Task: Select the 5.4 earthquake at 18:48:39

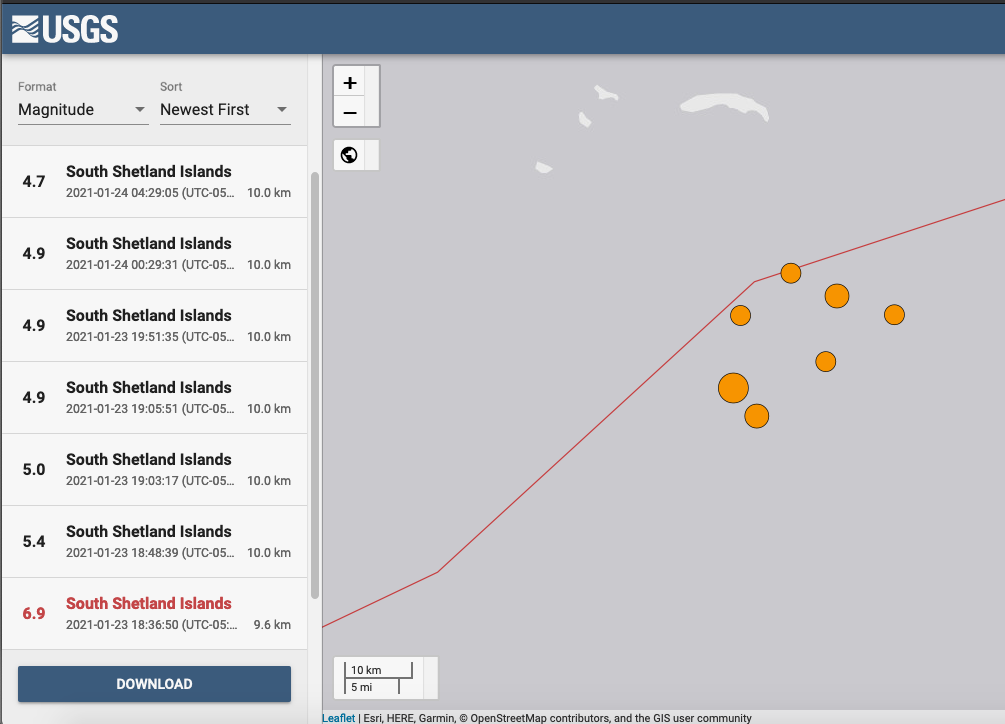Action: pos(154,542)
